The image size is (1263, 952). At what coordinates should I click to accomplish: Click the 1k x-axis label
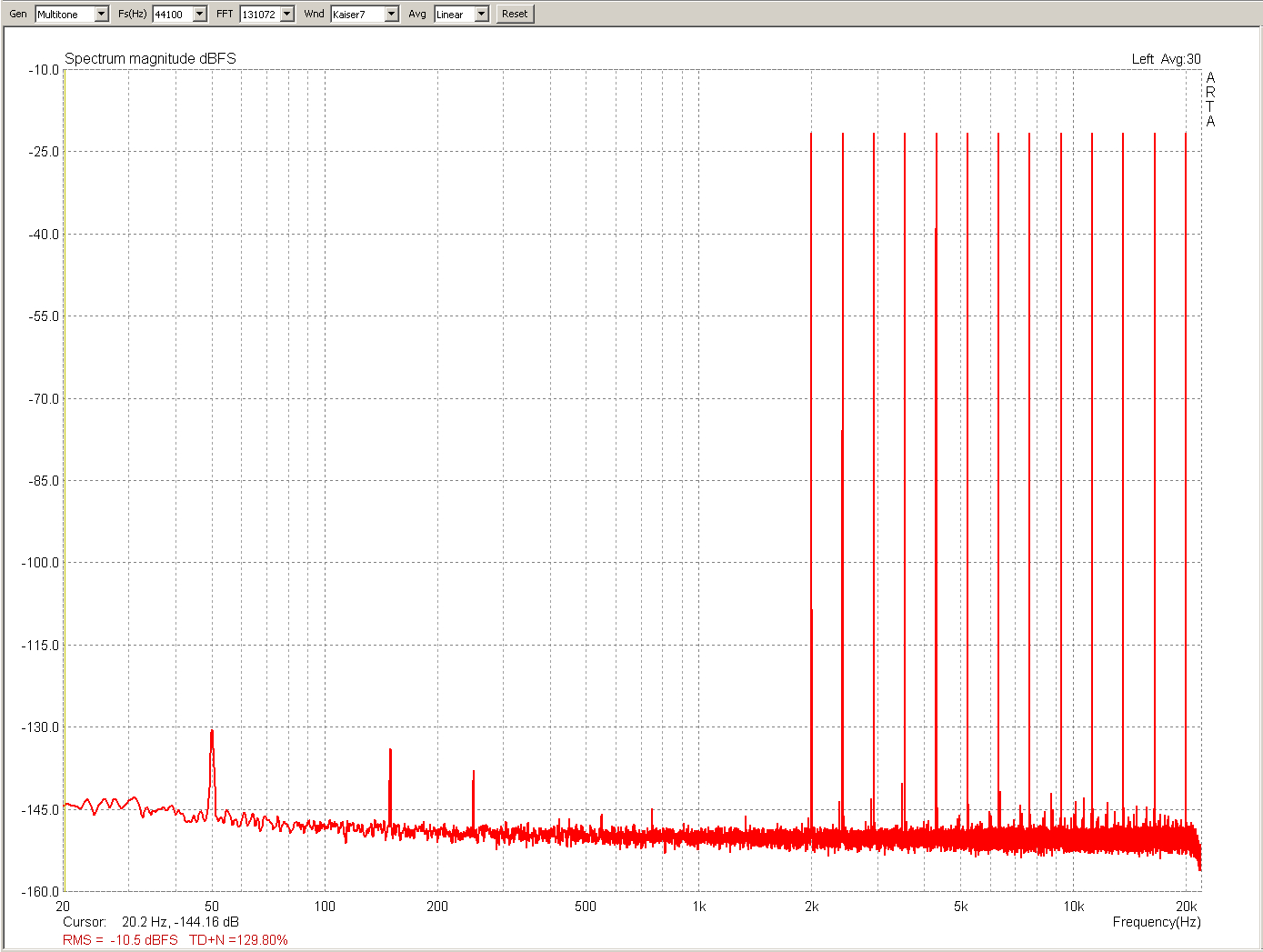tap(699, 907)
